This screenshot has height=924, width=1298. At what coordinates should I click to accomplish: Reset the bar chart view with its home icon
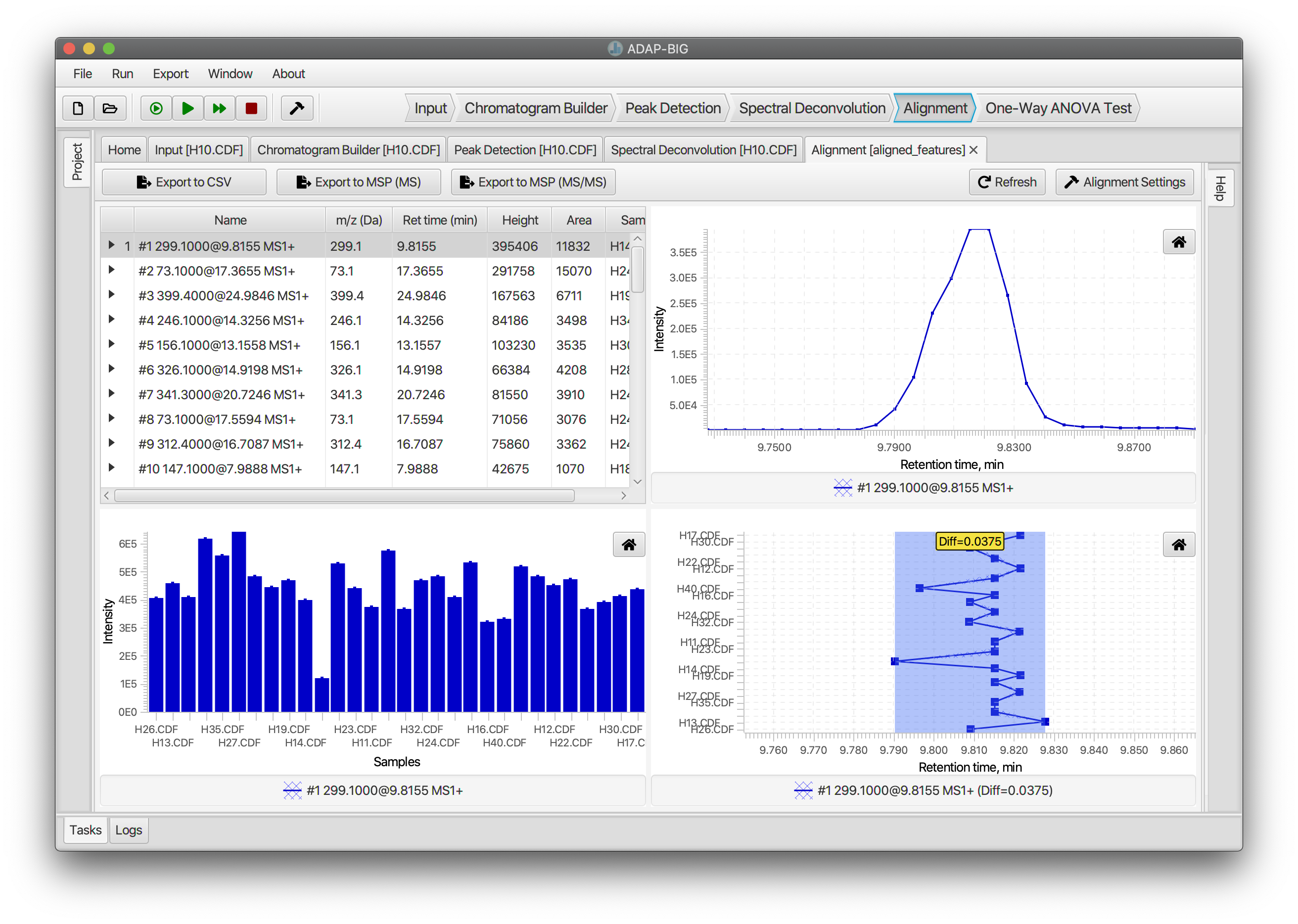tap(628, 545)
